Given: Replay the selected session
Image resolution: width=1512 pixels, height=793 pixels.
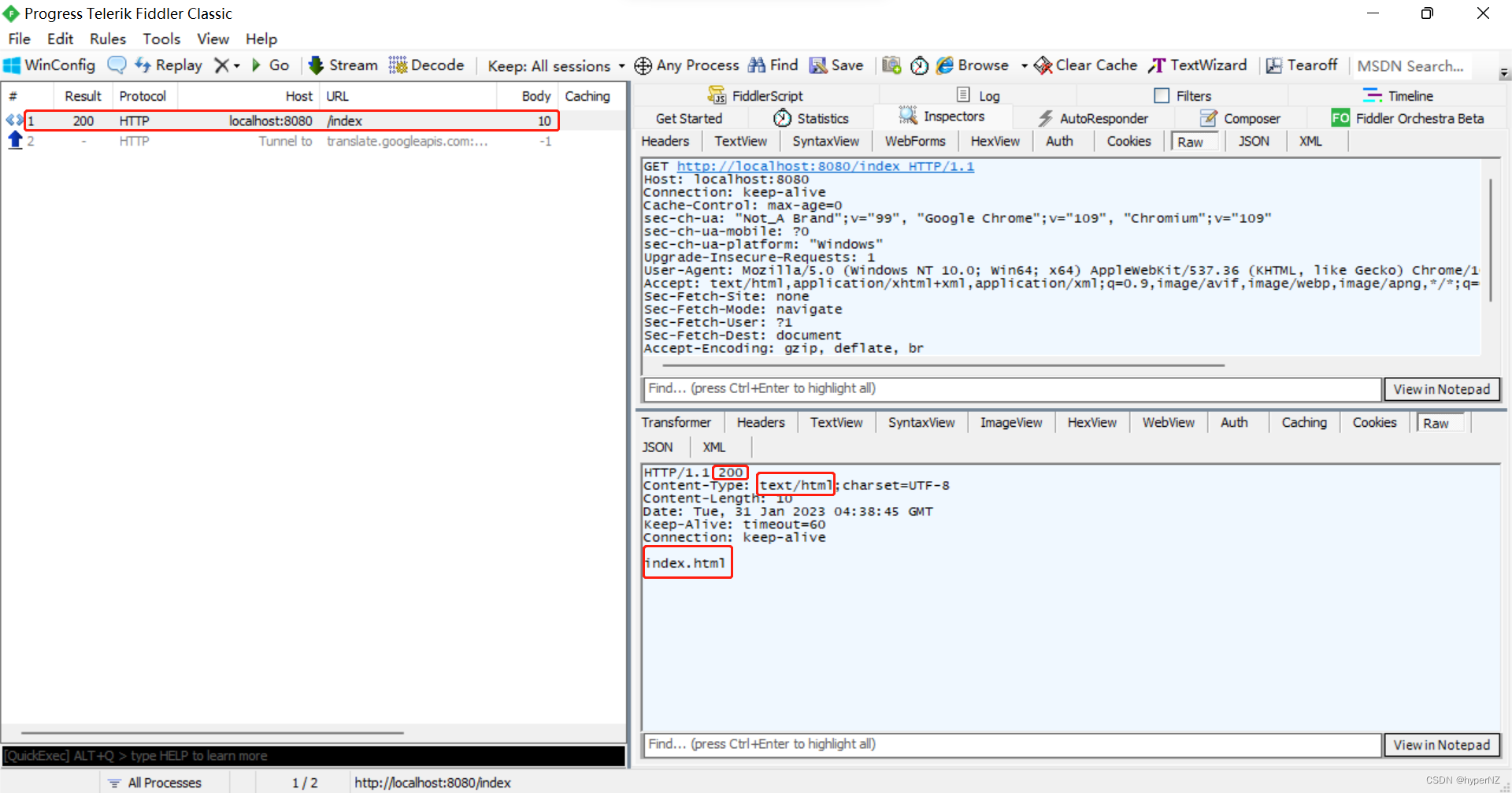Looking at the screenshot, I should (169, 65).
